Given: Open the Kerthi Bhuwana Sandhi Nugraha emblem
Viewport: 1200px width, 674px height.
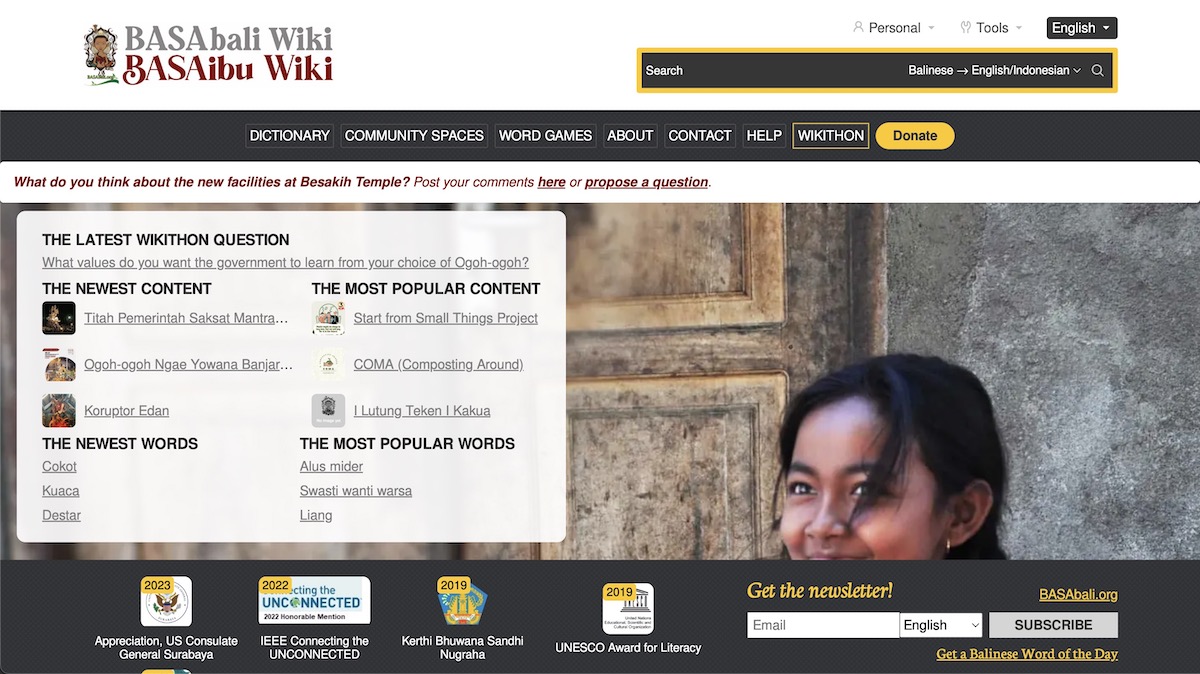Looking at the screenshot, I should click(x=462, y=601).
